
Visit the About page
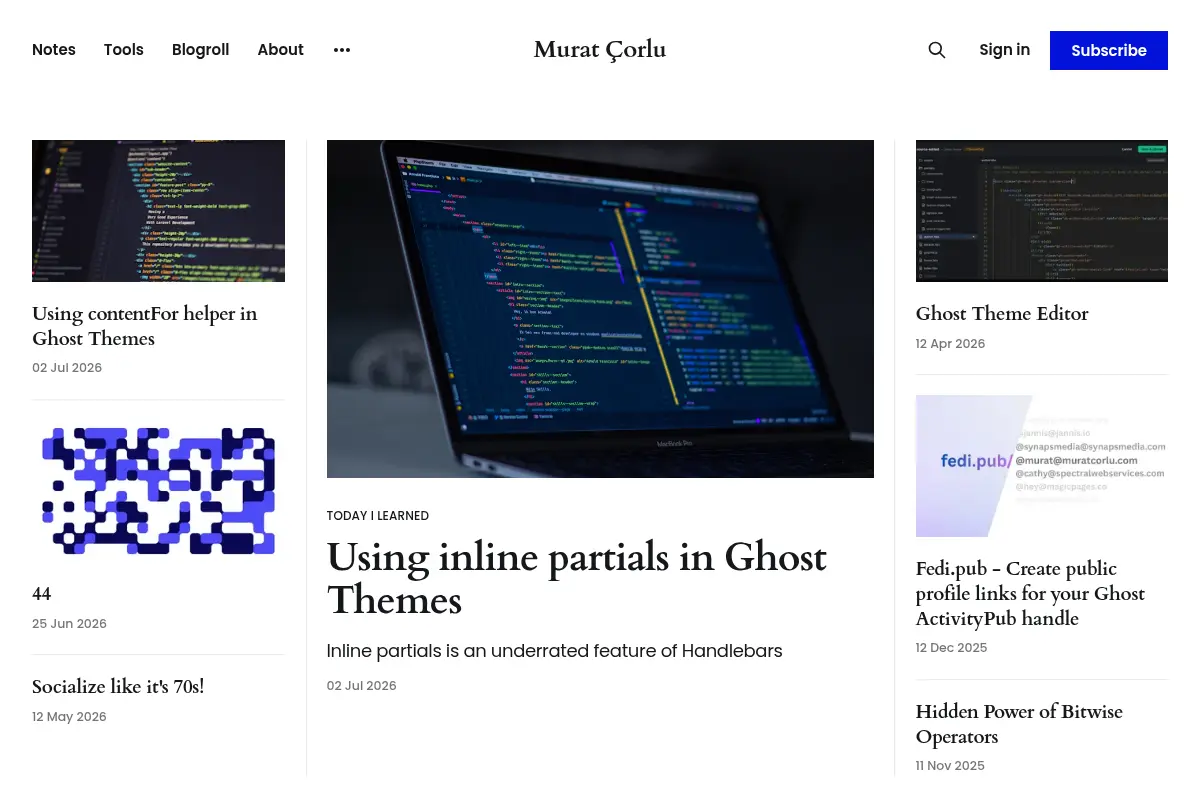pyautogui.click(x=281, y=50)
